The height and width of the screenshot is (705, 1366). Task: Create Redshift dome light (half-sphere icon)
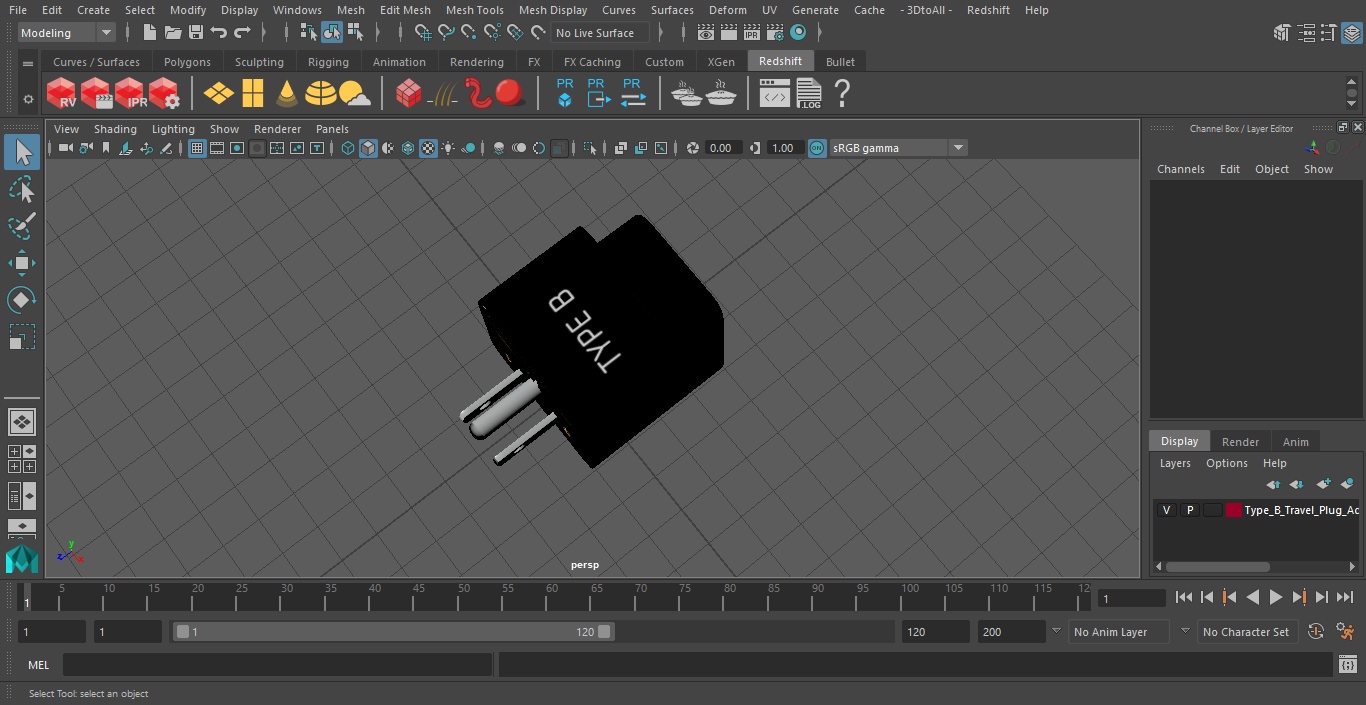click(321, 93)
